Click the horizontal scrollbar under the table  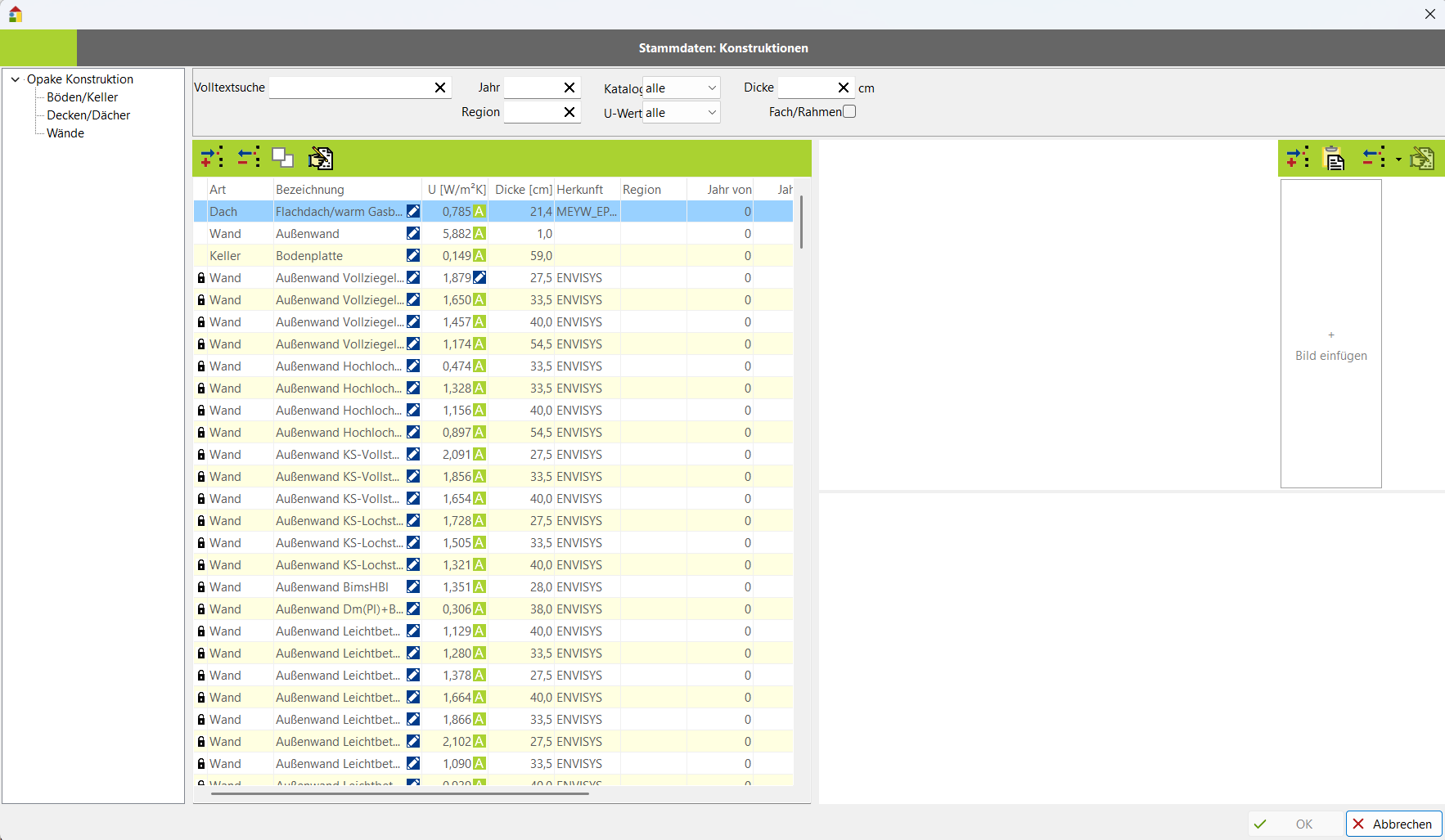399,793
